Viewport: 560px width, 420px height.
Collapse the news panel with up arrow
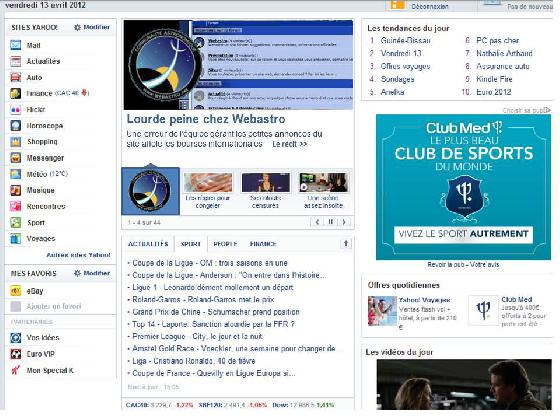(x=346, y=244)
